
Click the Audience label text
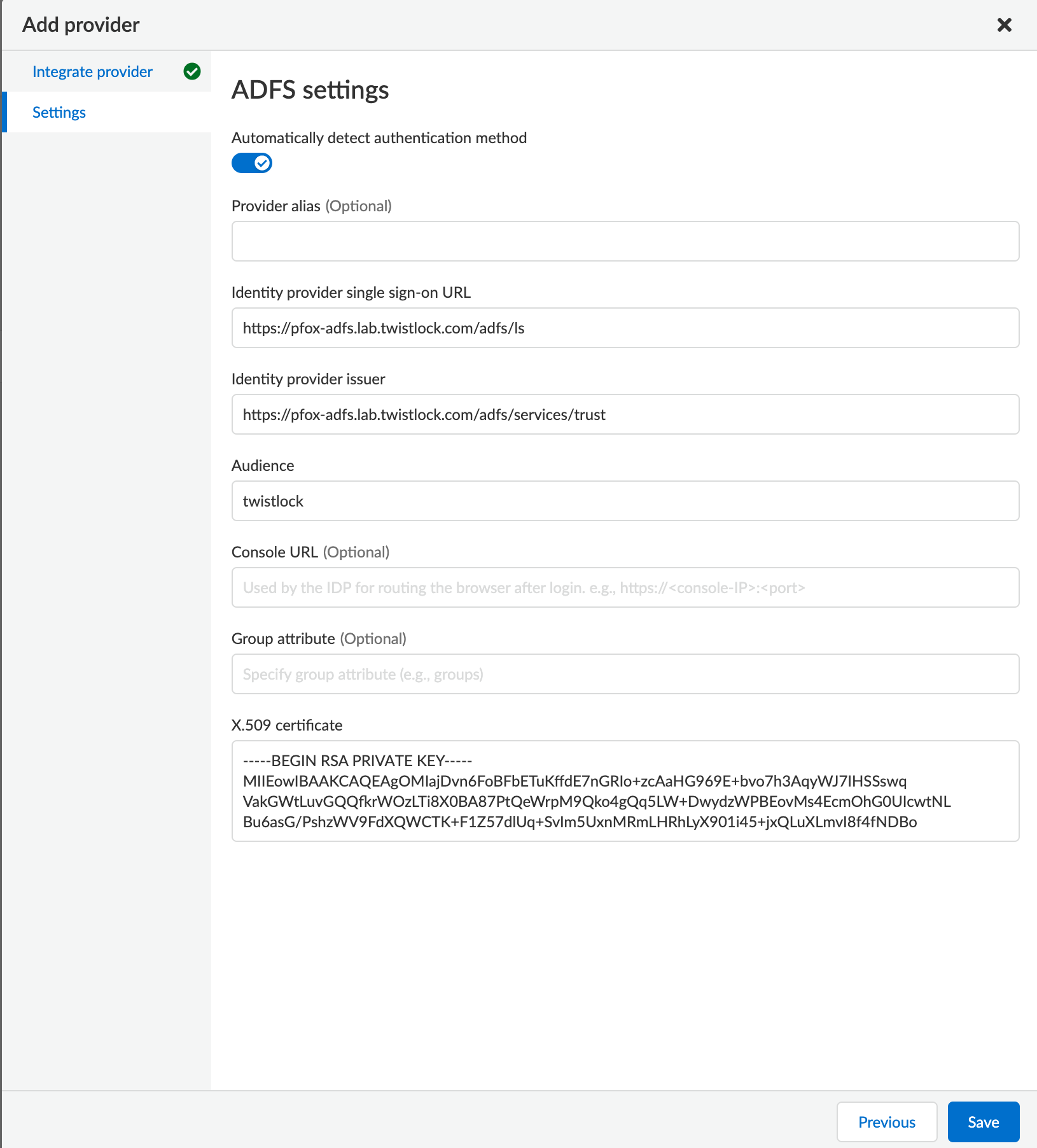[263, 465]
